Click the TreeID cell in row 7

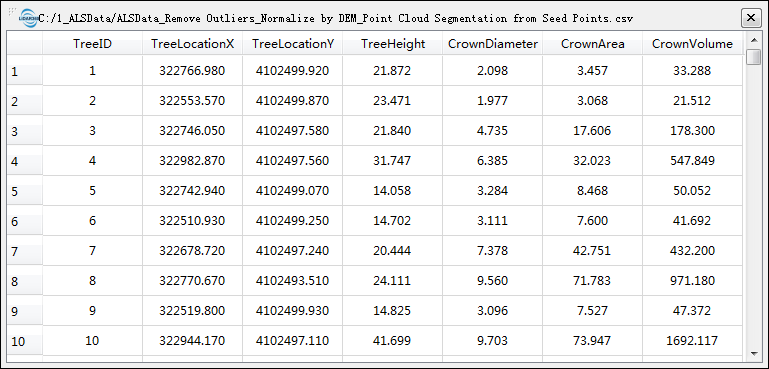93,250
